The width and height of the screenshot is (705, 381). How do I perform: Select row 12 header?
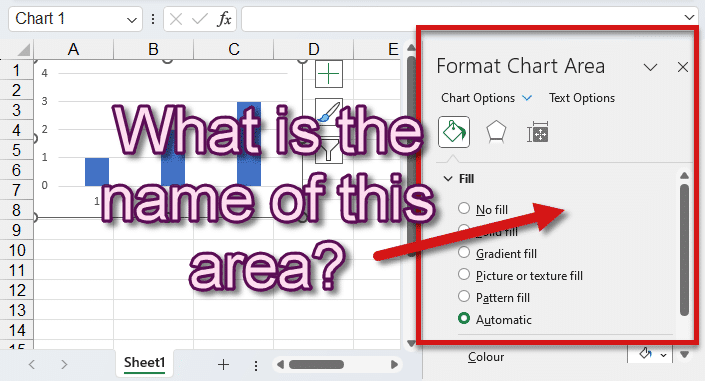17,290
